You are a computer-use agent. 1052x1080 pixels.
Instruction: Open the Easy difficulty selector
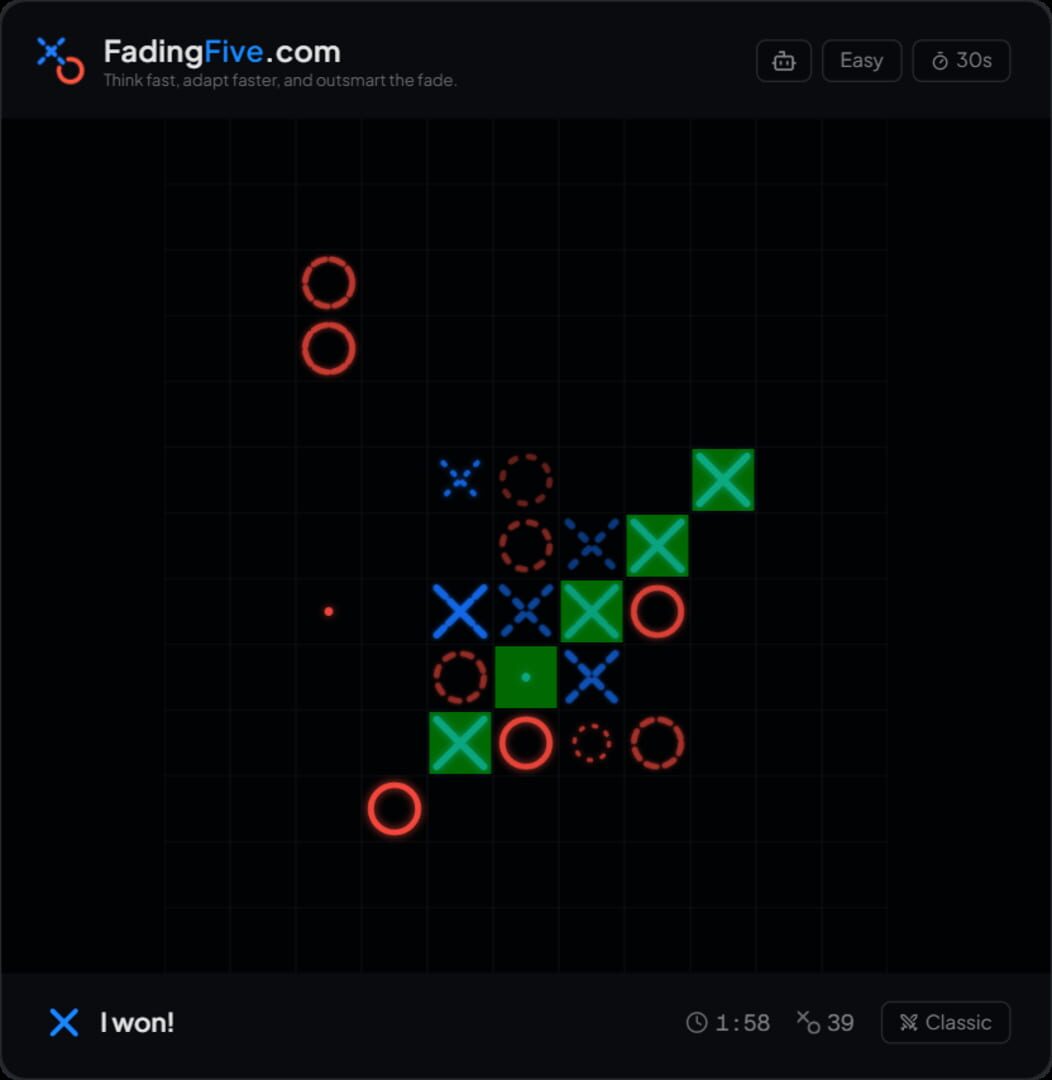pyautogui.click(x=861, y=60)
